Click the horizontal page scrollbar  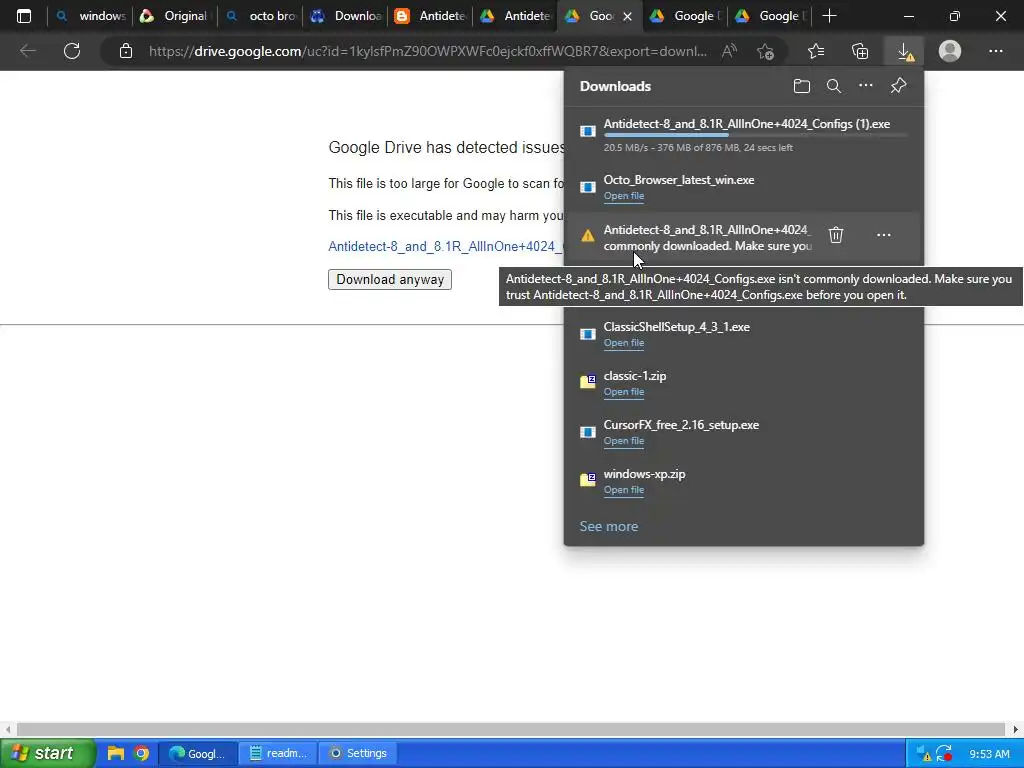[x=511, y=729]
